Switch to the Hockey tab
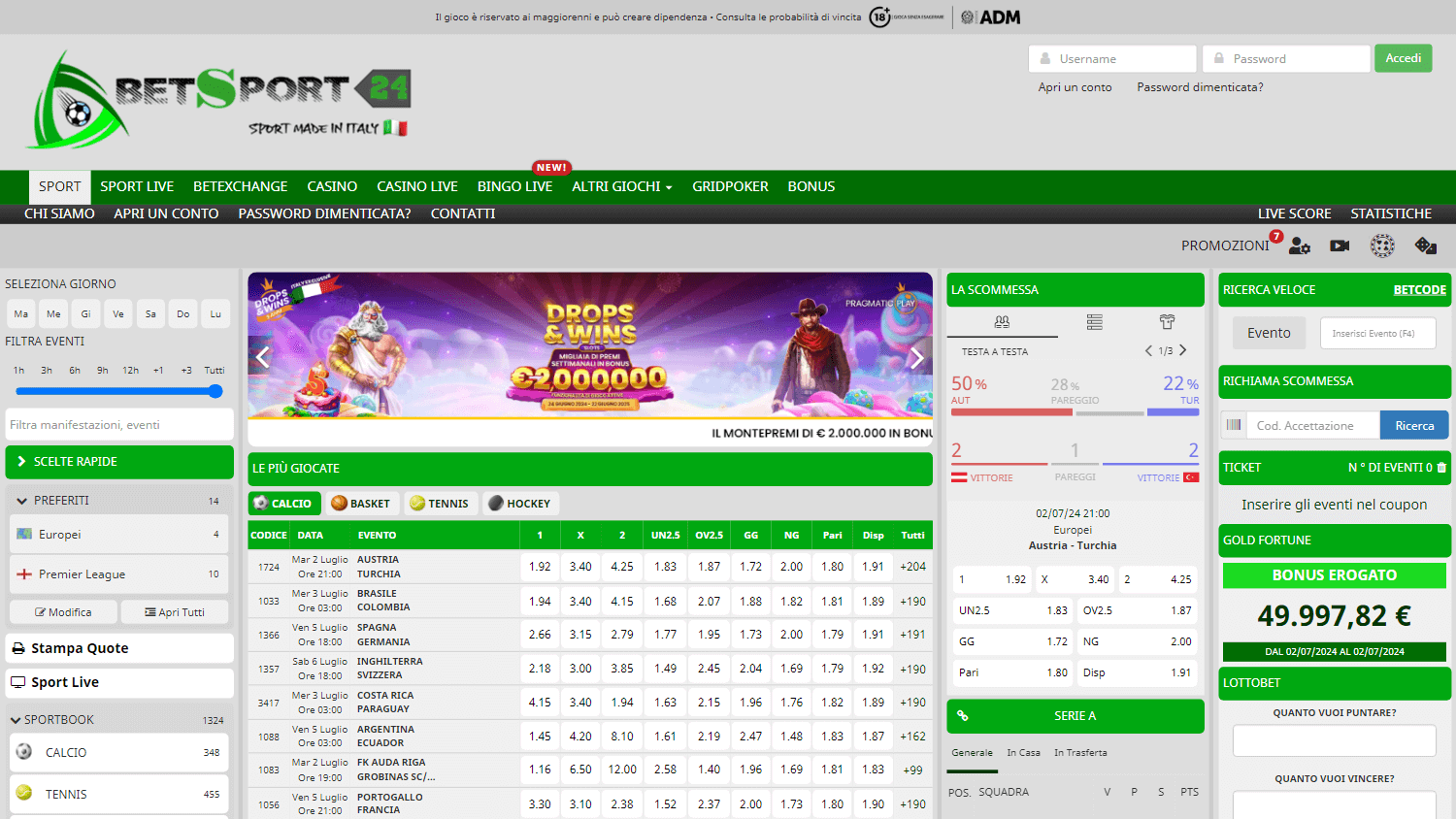This screenshot has width=1456, height=819. (519, 504)
